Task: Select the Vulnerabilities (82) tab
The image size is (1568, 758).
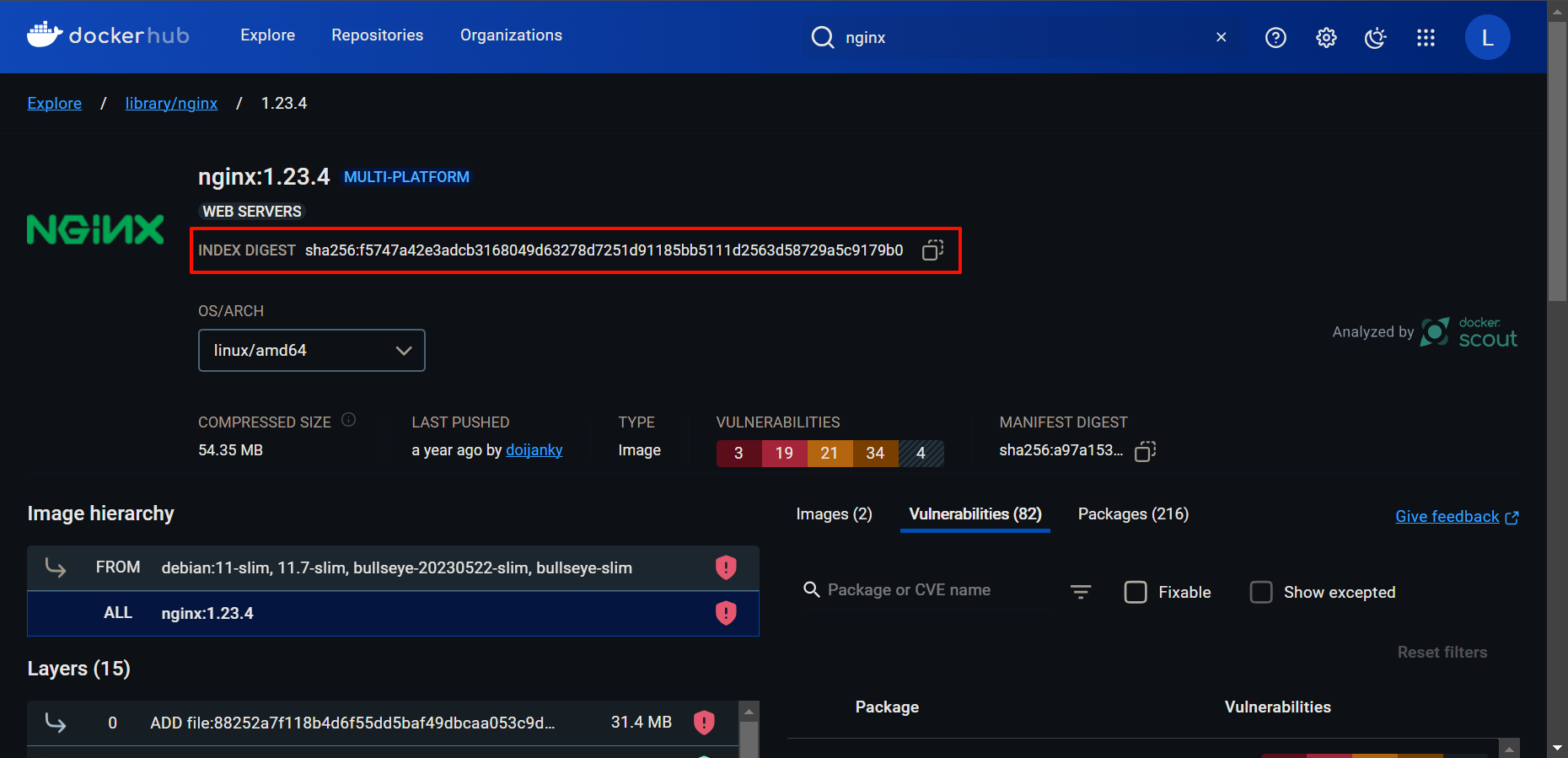Action: pos(975,513)
